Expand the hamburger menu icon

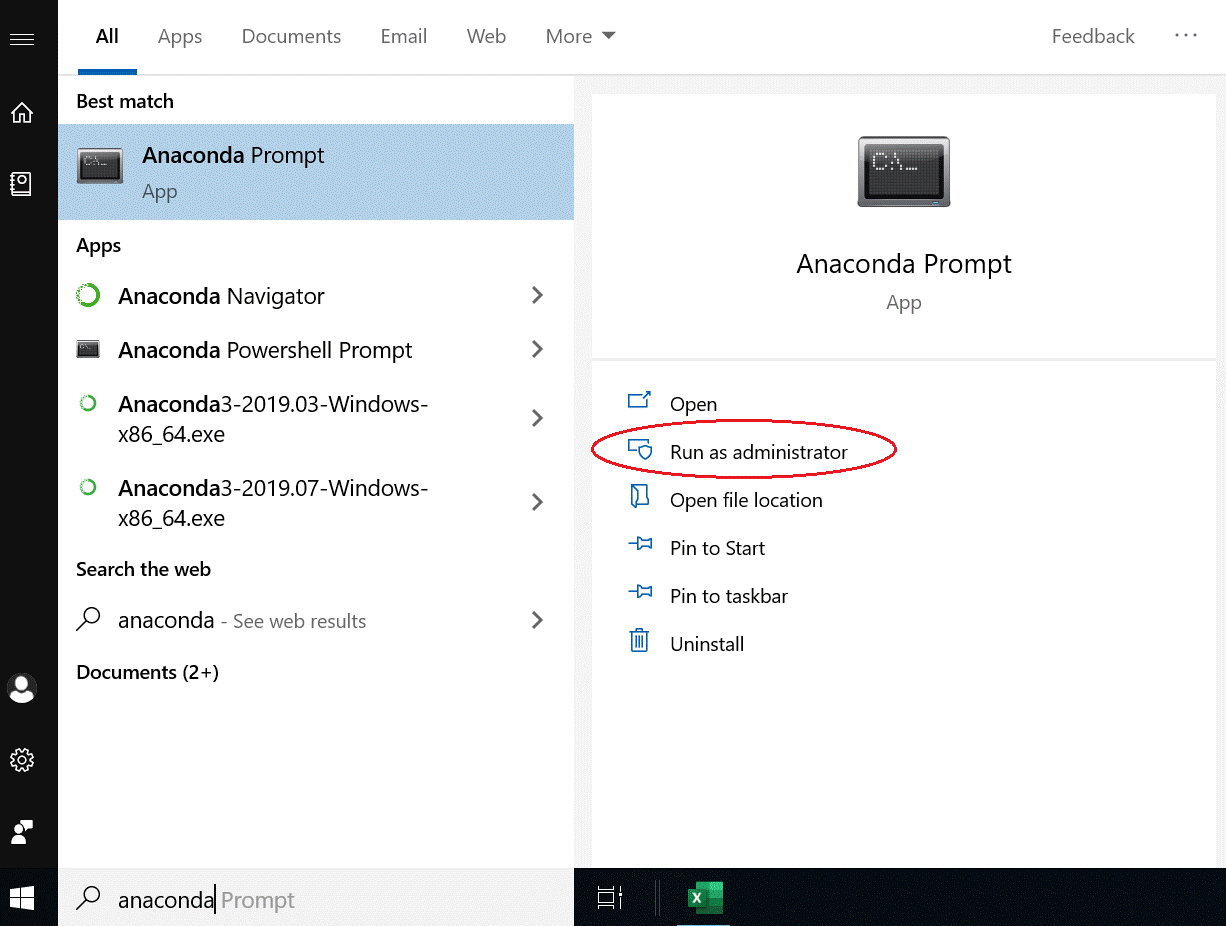pyautogui.click(x=22, y=39)
